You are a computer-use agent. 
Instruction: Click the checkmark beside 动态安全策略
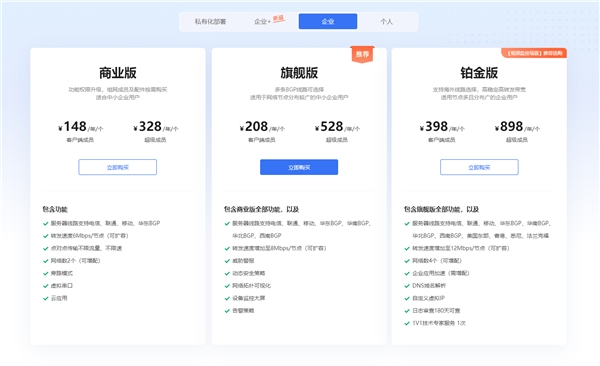(227, 273)
